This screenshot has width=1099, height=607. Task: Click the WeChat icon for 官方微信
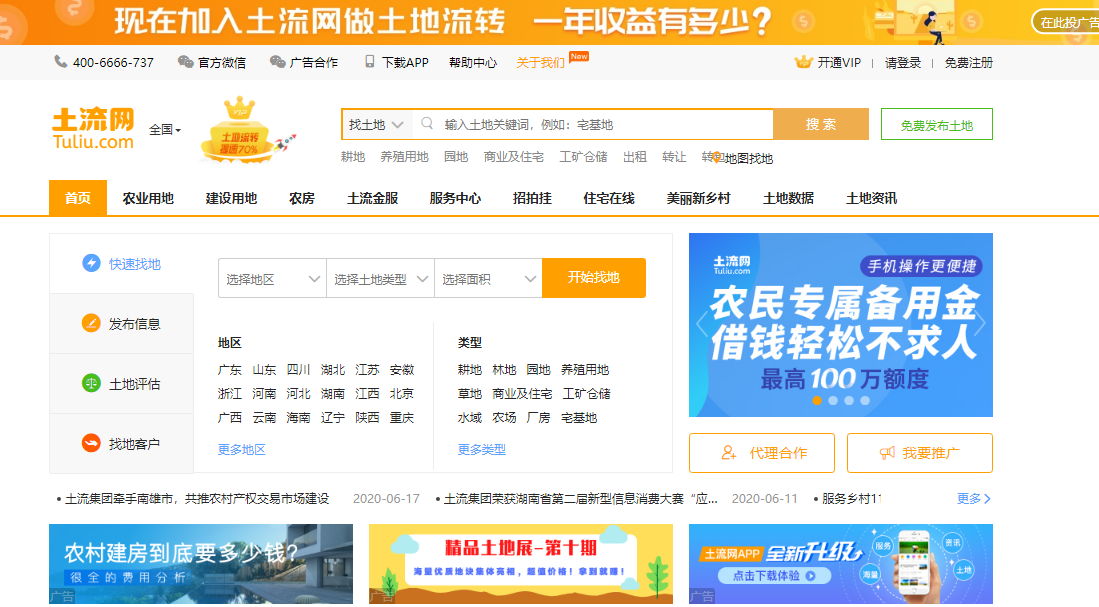(x=185, y=62)
